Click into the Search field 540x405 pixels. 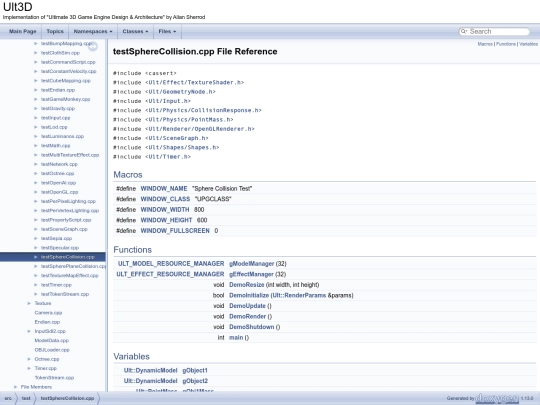(x=498, y=31)
